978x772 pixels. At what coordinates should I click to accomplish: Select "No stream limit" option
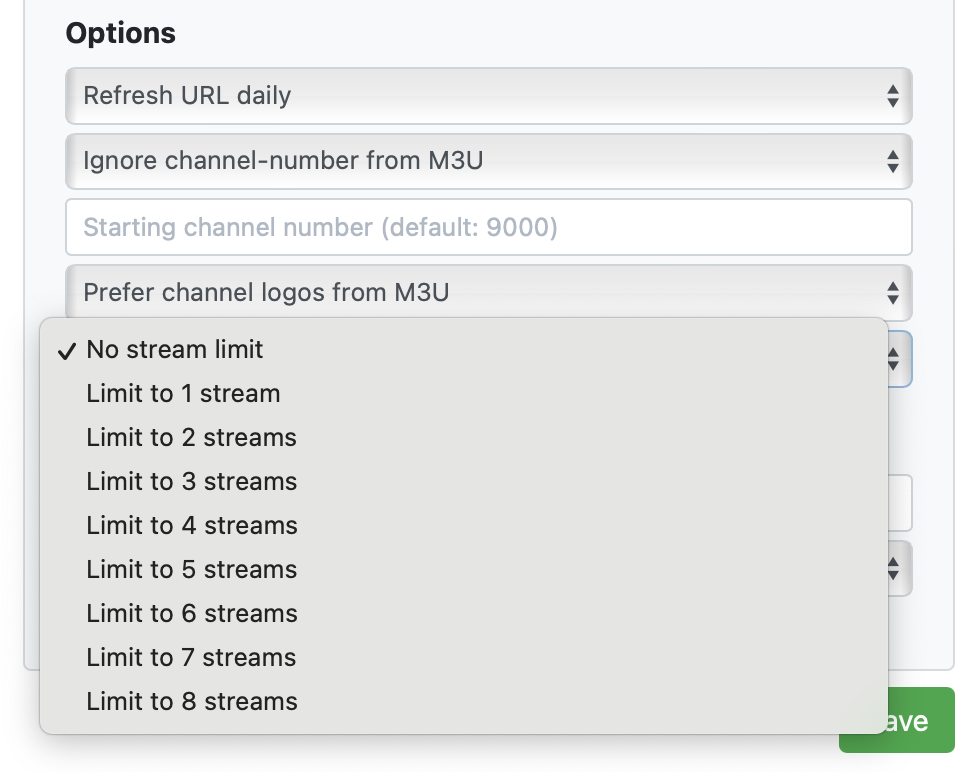[175, 350]
